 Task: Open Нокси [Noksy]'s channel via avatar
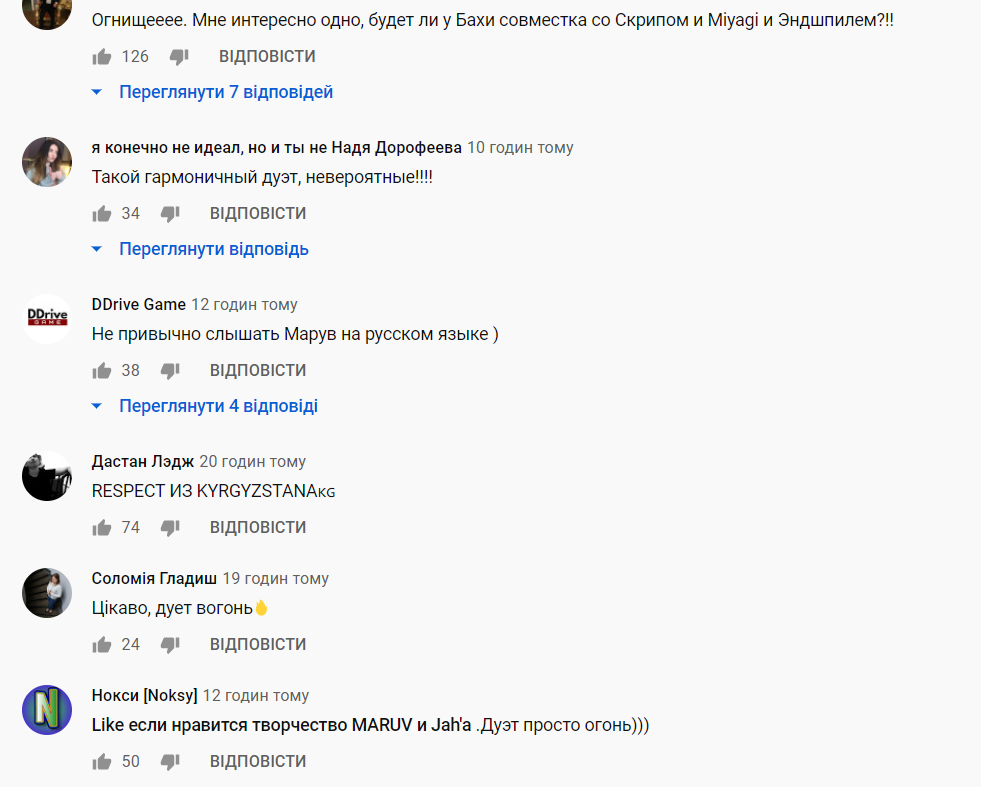pyautogui.click(x=46, y=710)
